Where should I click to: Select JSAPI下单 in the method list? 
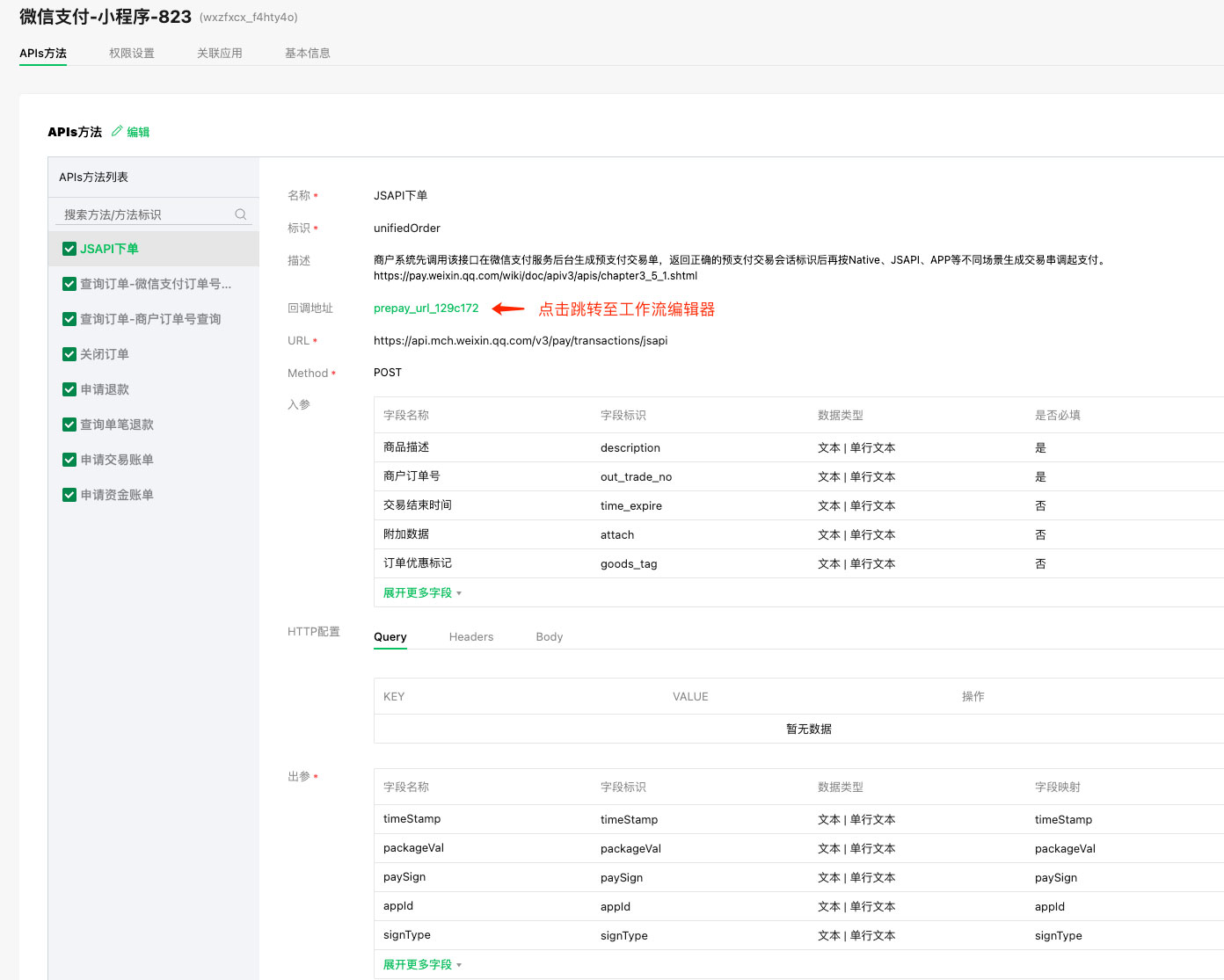coord(109,249)
